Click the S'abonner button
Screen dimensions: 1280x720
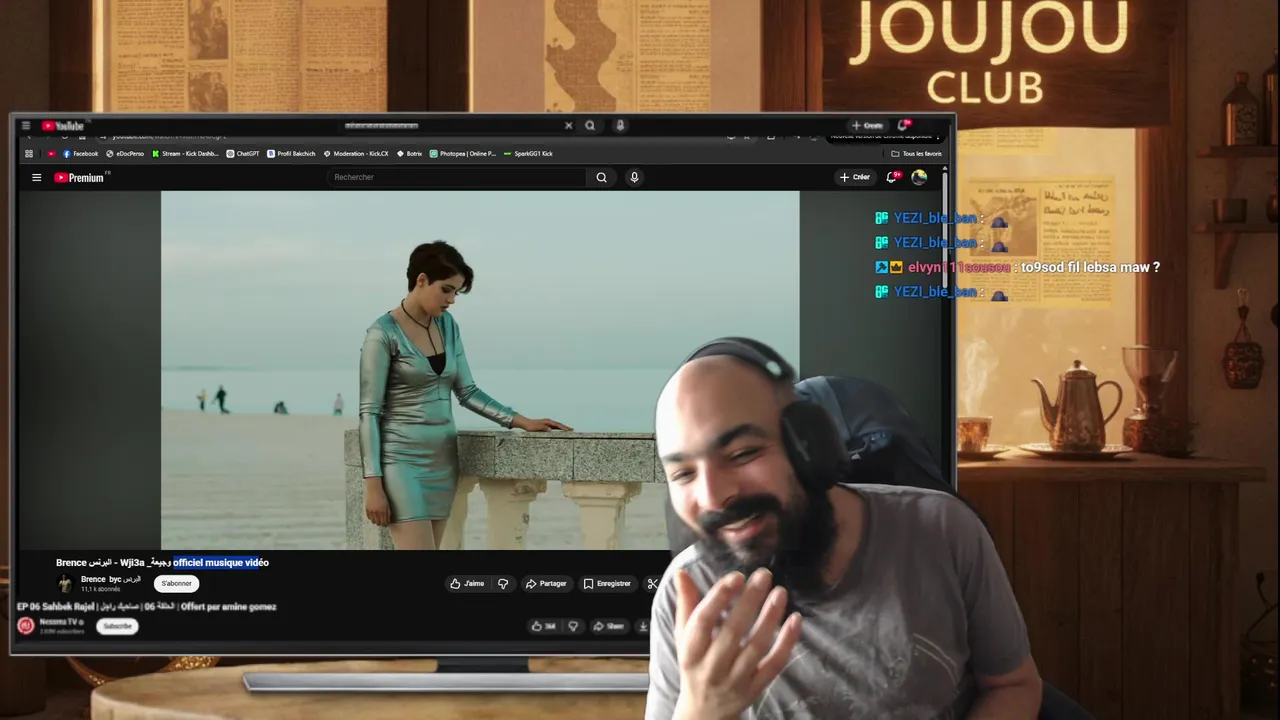[176, 583]
